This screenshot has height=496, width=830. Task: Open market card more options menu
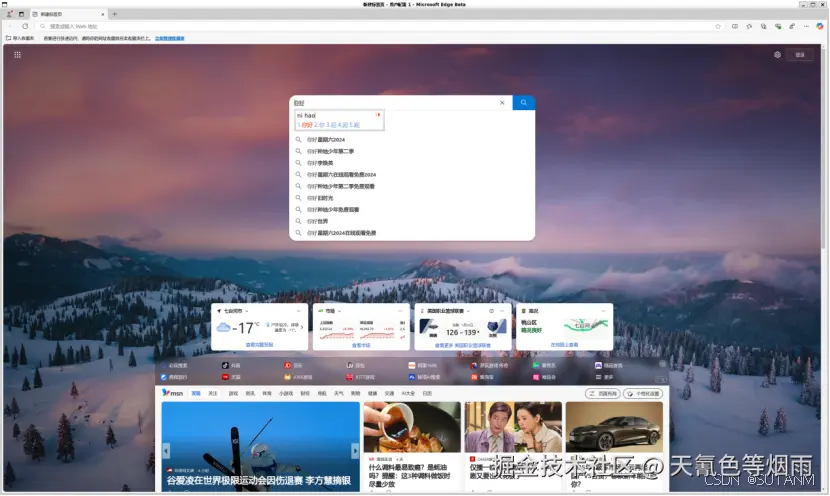coord(400,311)
